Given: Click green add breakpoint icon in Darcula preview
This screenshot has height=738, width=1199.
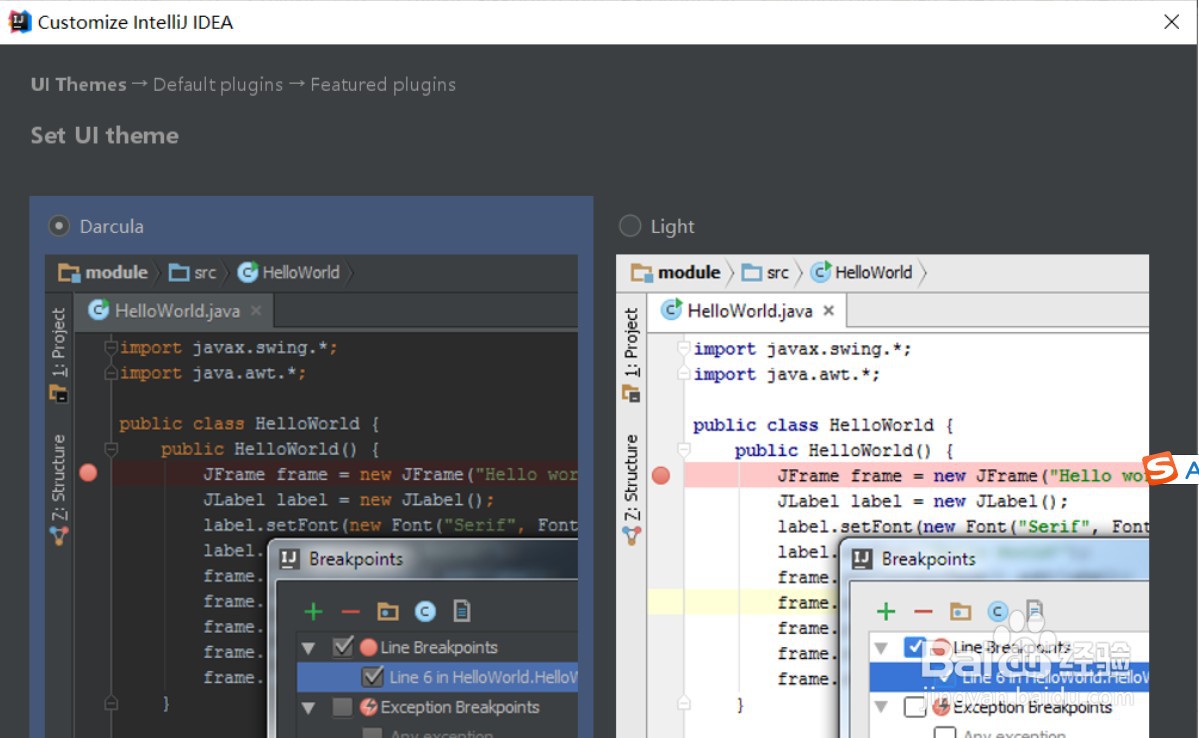Looking at the screenshot, I should click(x=314, y=611).
